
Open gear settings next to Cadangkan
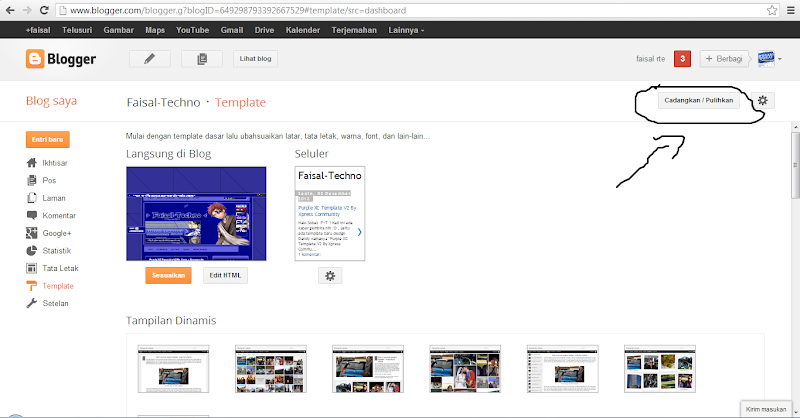pos(763,101)
